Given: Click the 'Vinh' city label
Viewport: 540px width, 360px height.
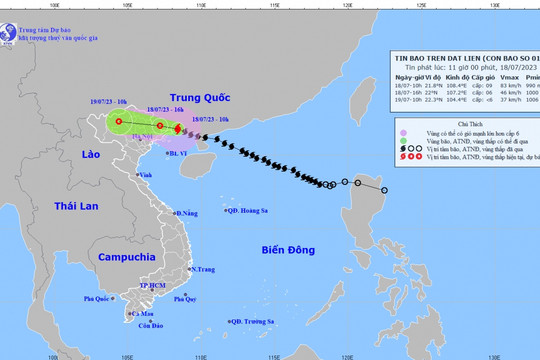Looking at the screenshot, I should pos(146,175).
